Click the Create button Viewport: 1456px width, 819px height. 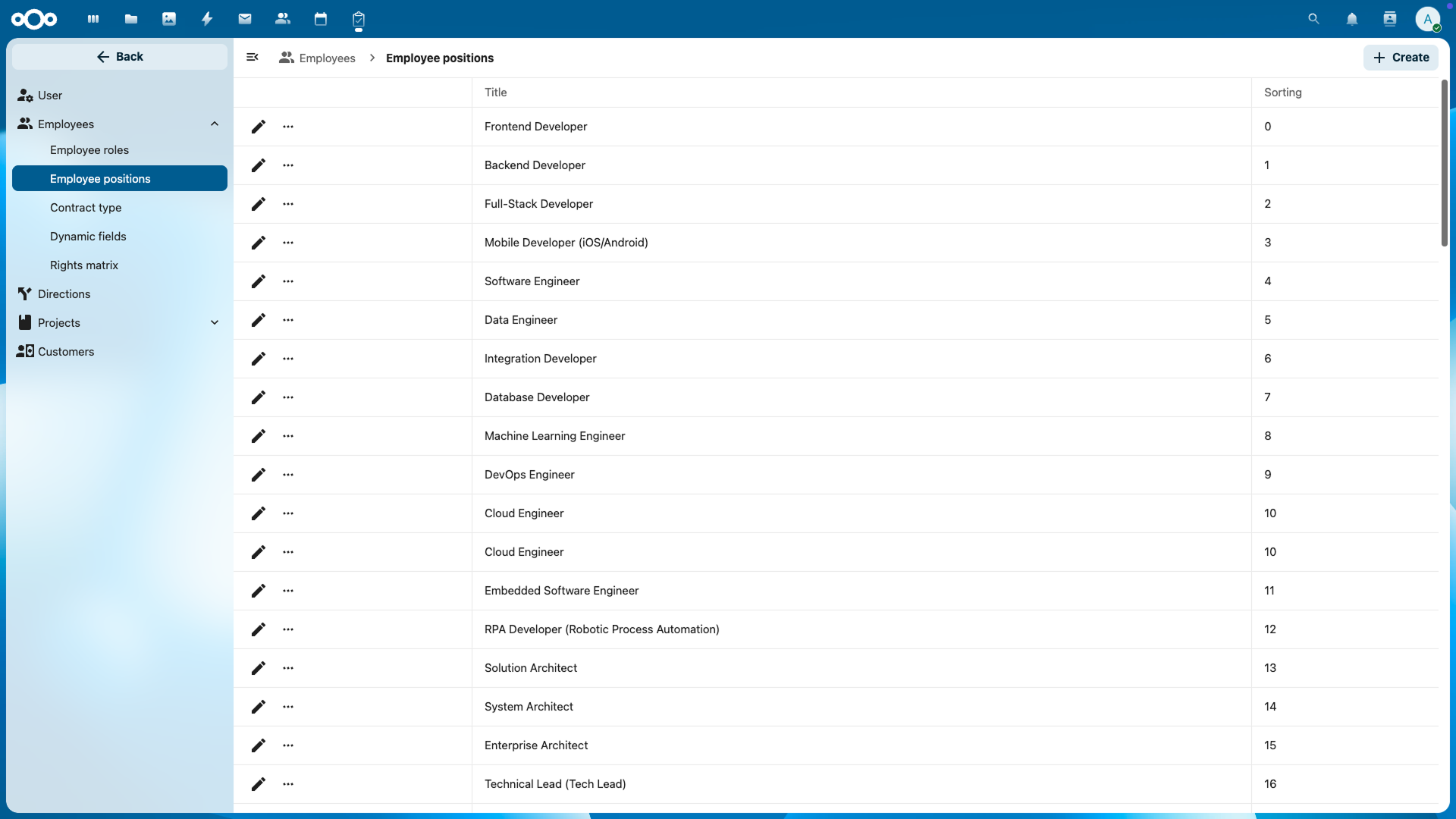(x=1401, y=58)
